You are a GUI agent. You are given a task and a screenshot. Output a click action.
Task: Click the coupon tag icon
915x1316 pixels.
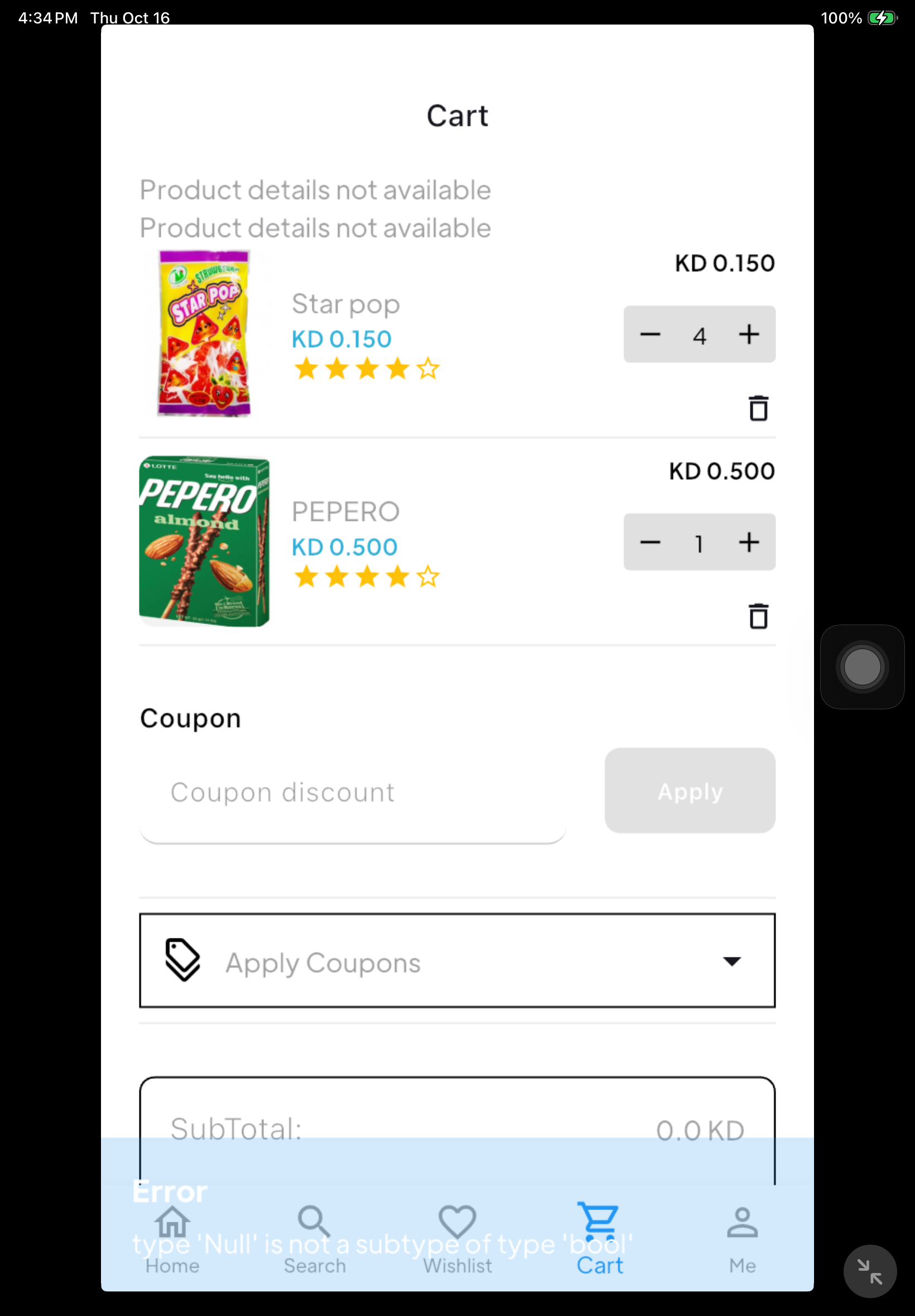[x=182, y=960]
